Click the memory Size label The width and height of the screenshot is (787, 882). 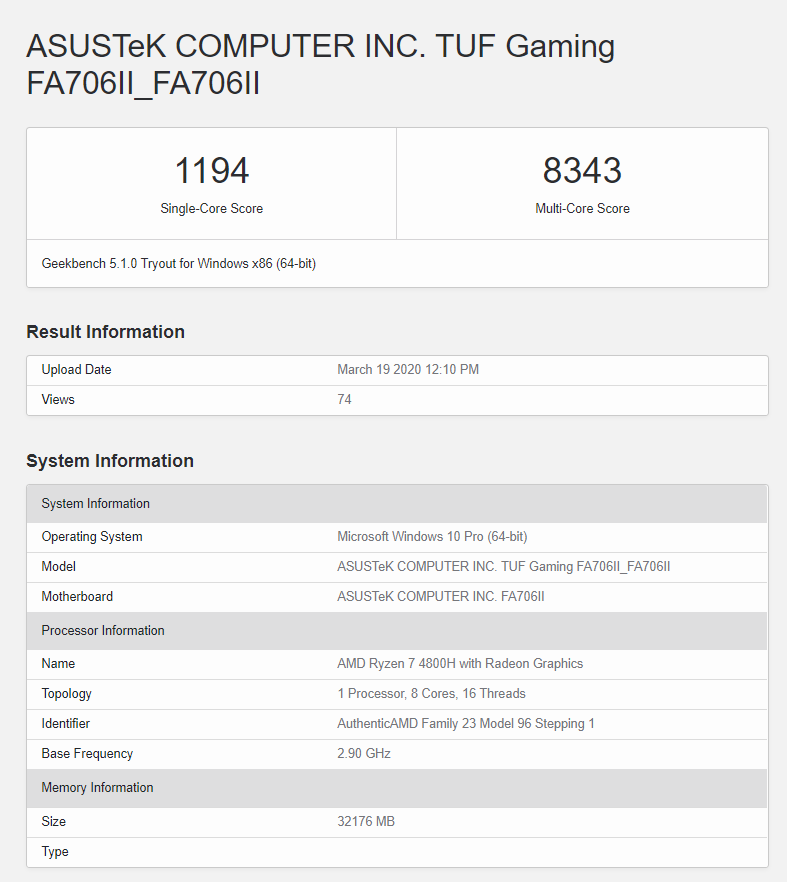(x=53, y=821)
